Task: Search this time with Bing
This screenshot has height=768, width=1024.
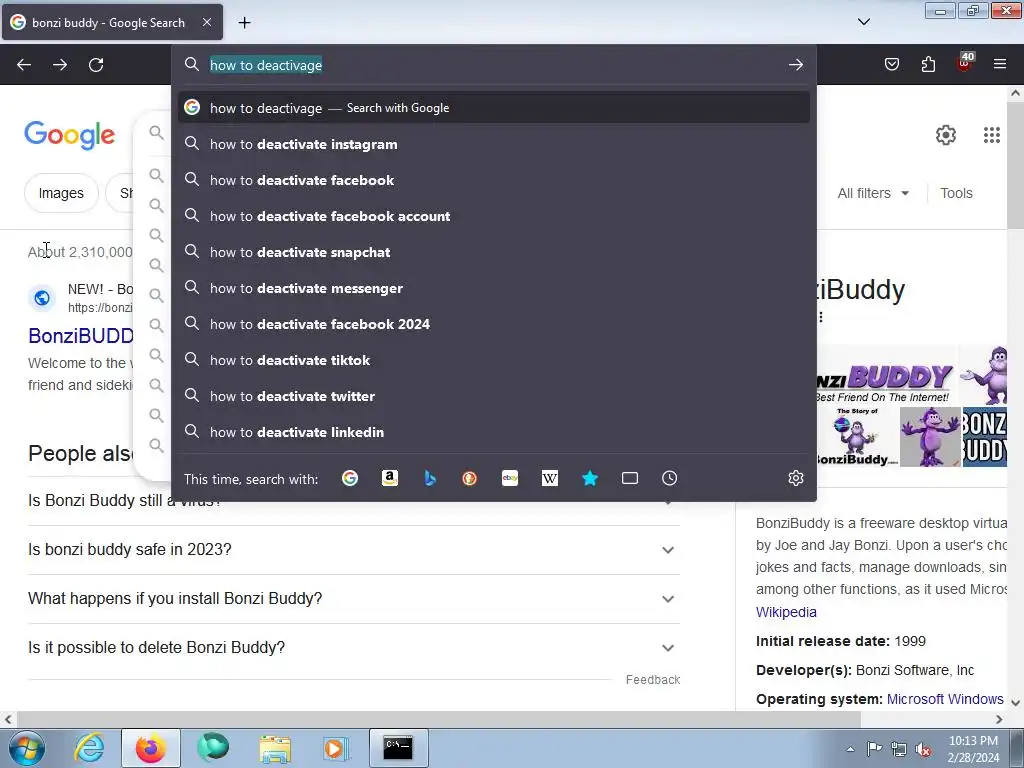Action: click(430, 478)
